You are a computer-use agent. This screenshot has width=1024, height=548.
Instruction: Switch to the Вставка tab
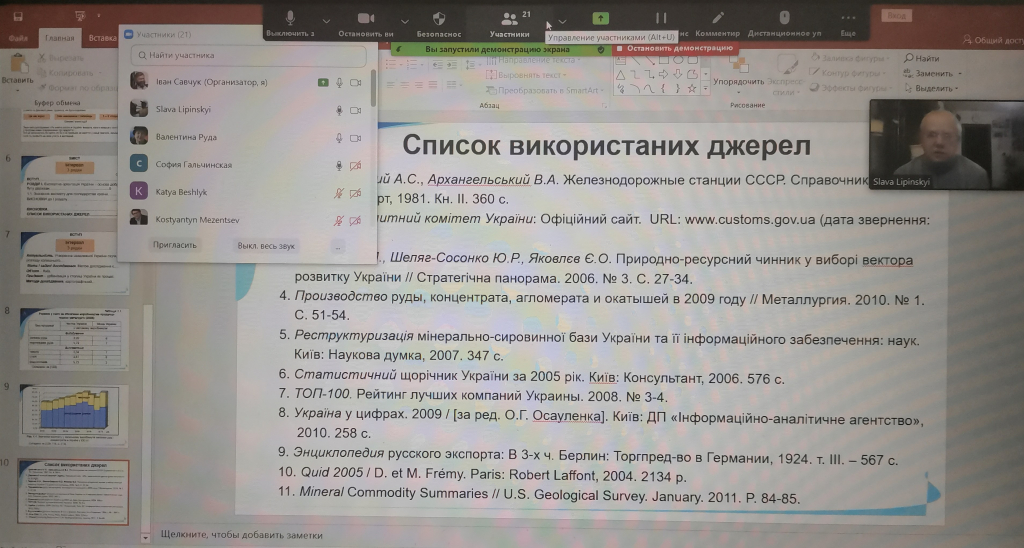(102, 38)
